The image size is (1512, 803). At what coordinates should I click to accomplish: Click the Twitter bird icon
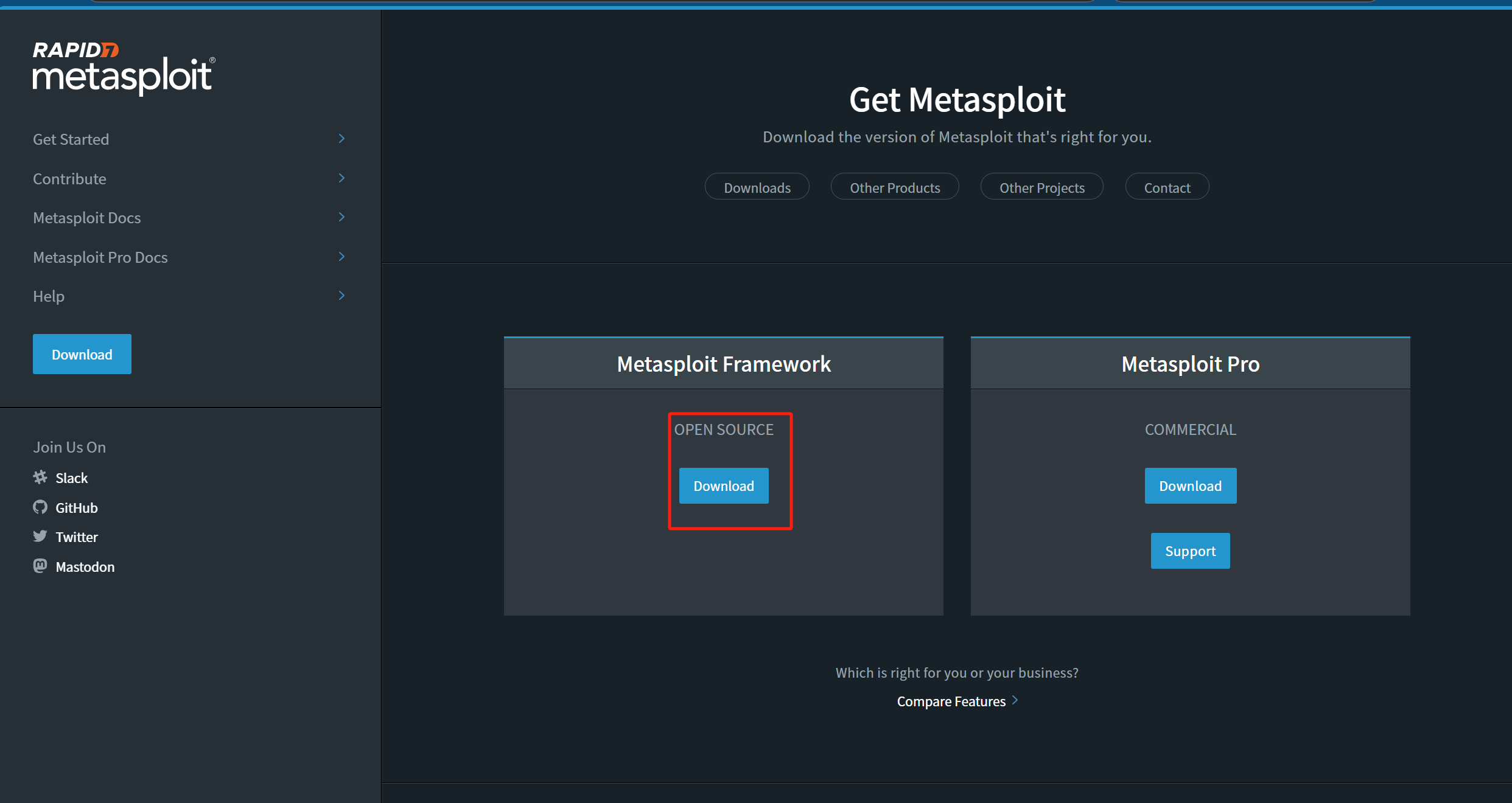click(x=40, y=537)
